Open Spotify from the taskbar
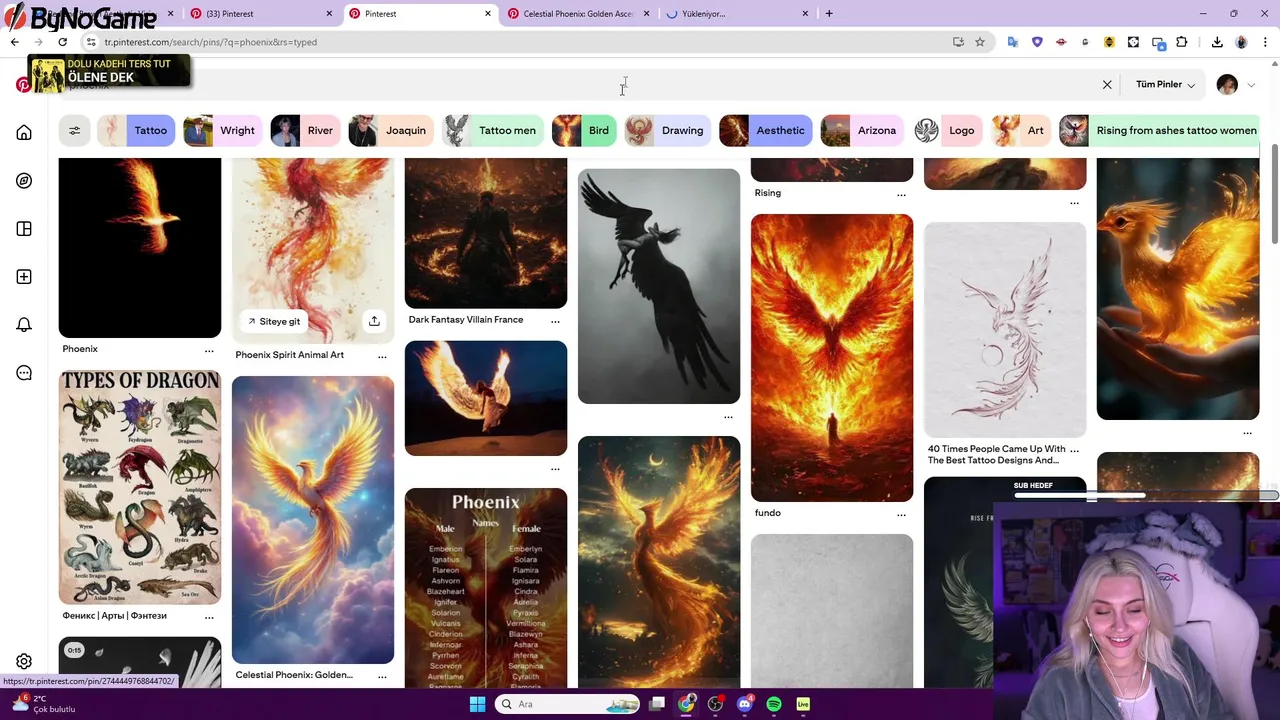This screenshot has height=720, width=1280. pyautogui.click(x=774, y=704)
